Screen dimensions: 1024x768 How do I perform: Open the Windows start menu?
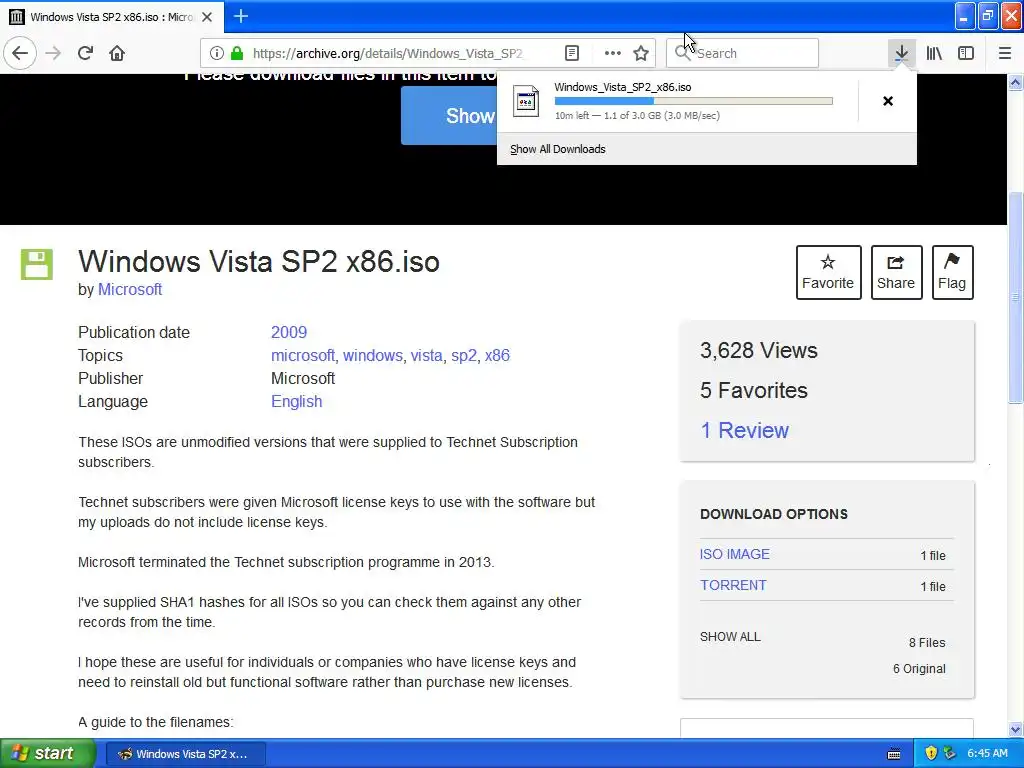coord(47,754)
